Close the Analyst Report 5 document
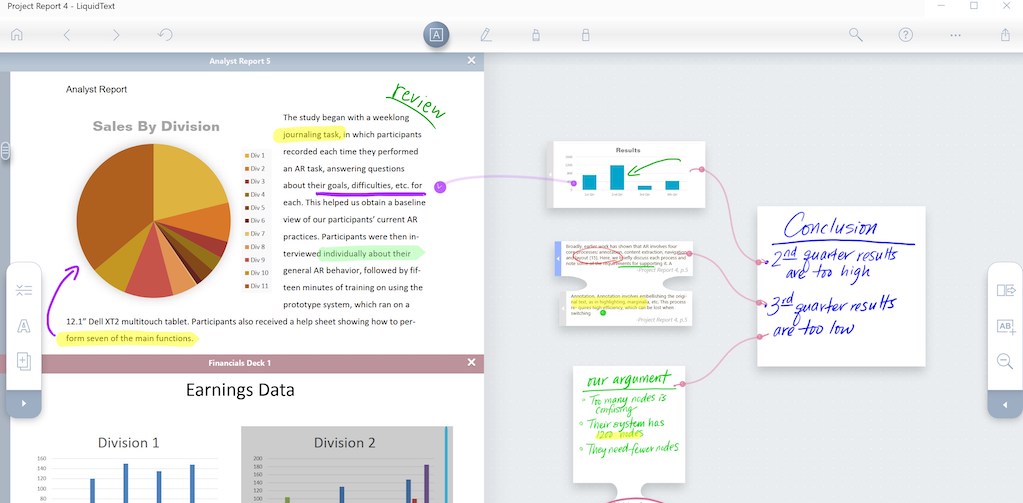The height and width of the screenshot is (503, 1023). click(472, 61)
